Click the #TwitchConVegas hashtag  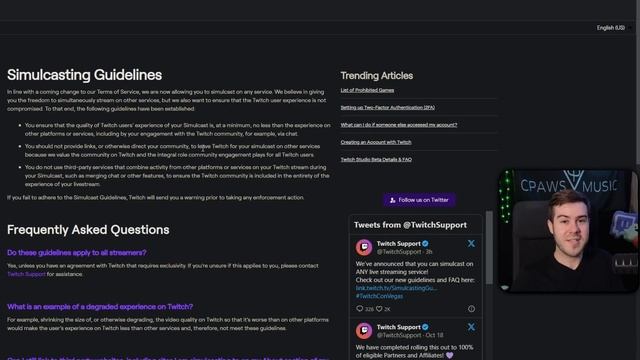click(379, 296)
